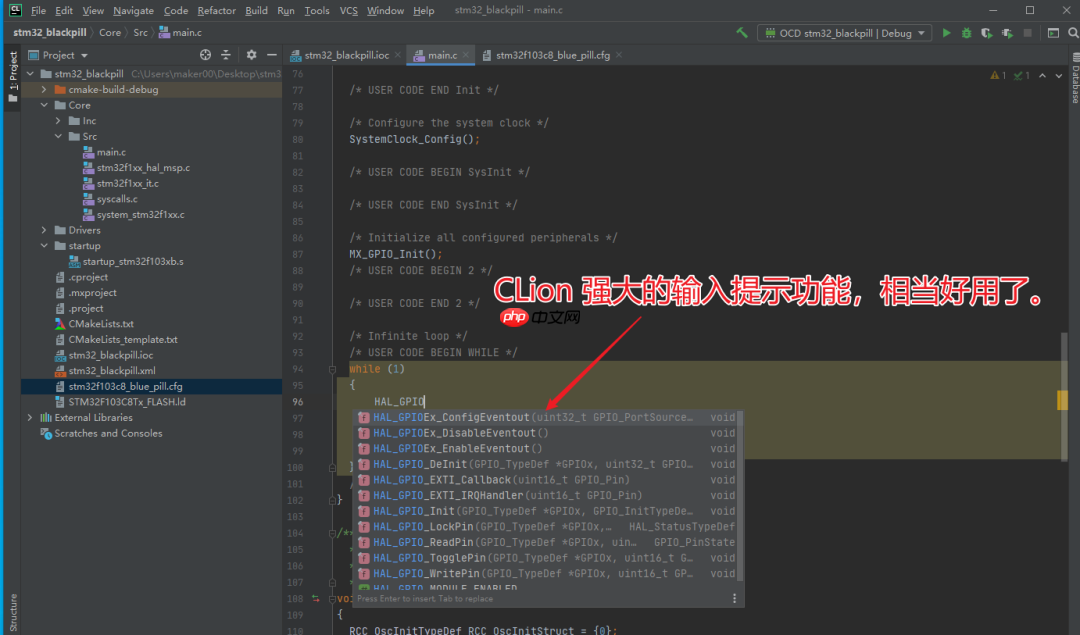The image size is (1080, 635).
Task: Open the search everywhere magnifier icon
Action: tap(1071, 31)
